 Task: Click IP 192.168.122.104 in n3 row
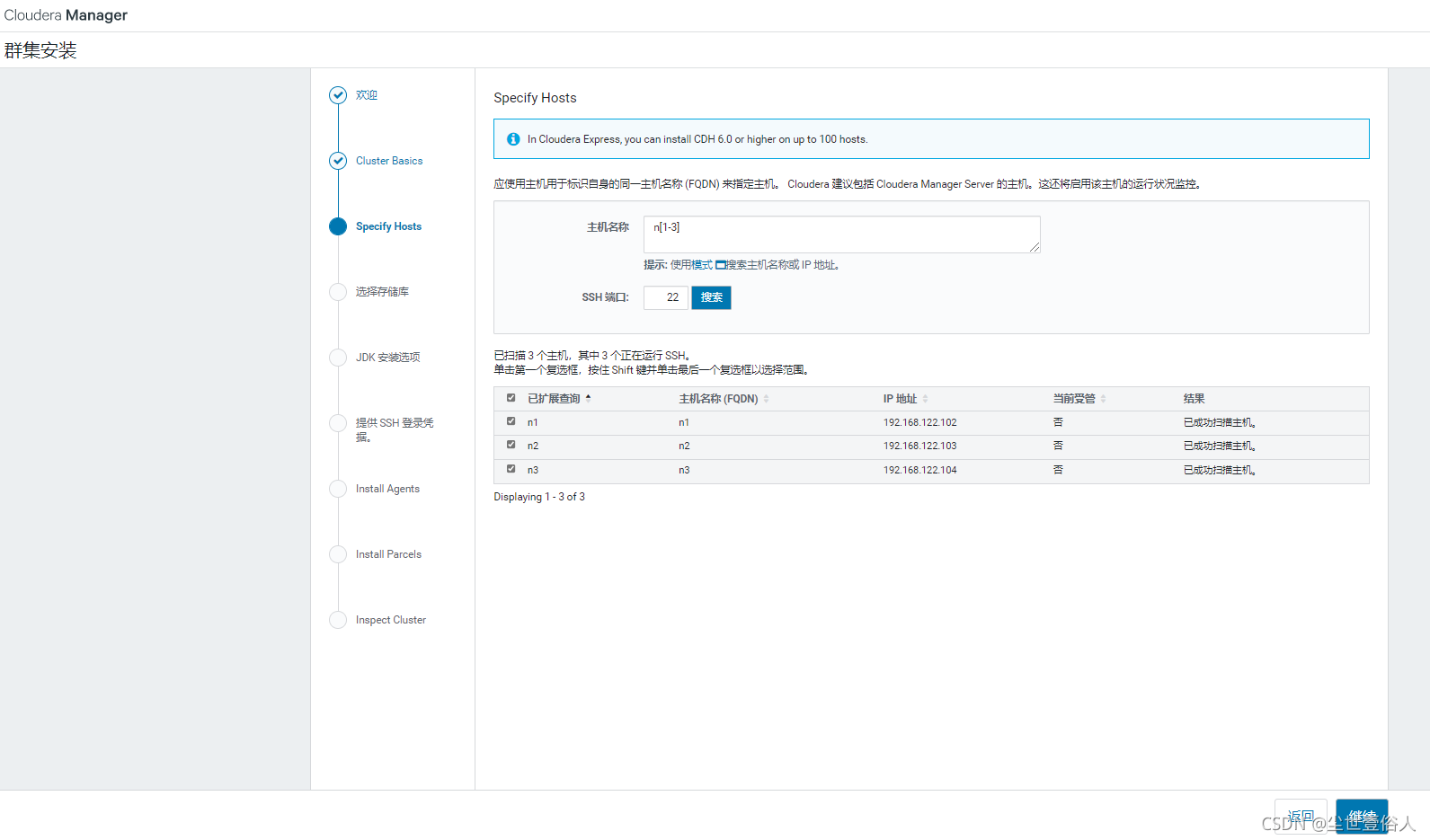(919, 470)
